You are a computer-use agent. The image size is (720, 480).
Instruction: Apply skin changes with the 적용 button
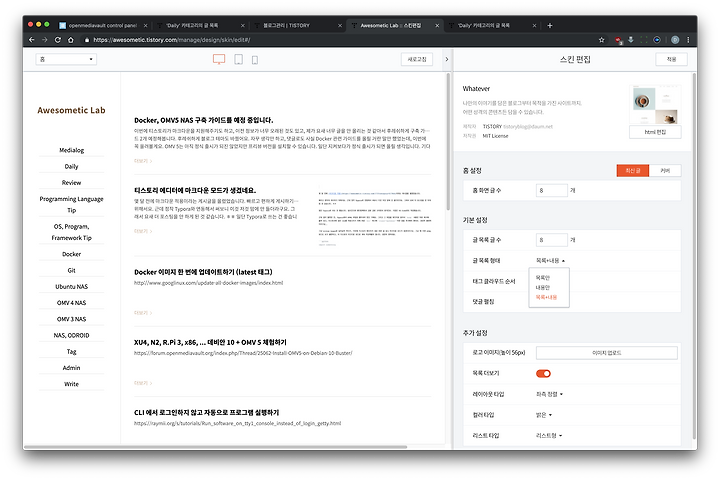671,59
